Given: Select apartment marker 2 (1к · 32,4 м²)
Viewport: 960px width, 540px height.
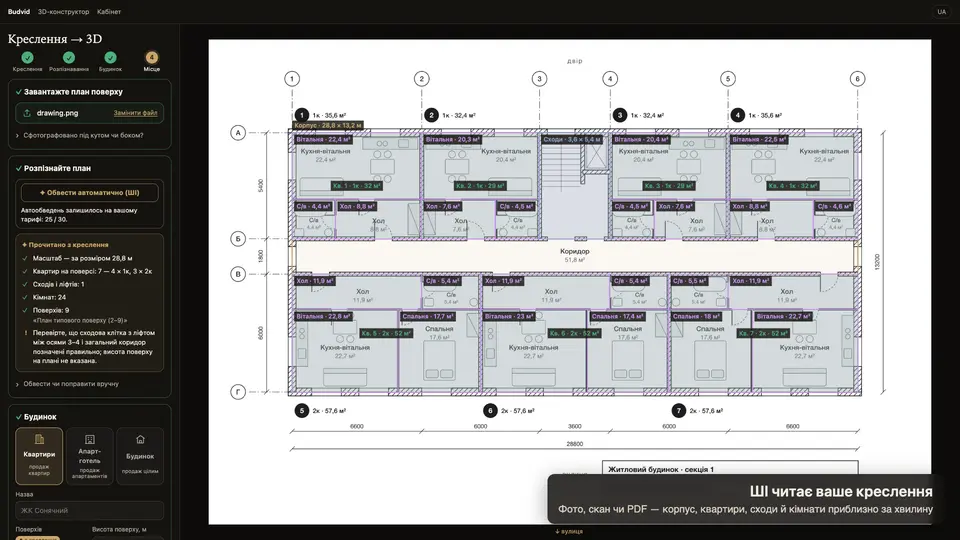Looking at the screenshot, I should tap(432, 115).
